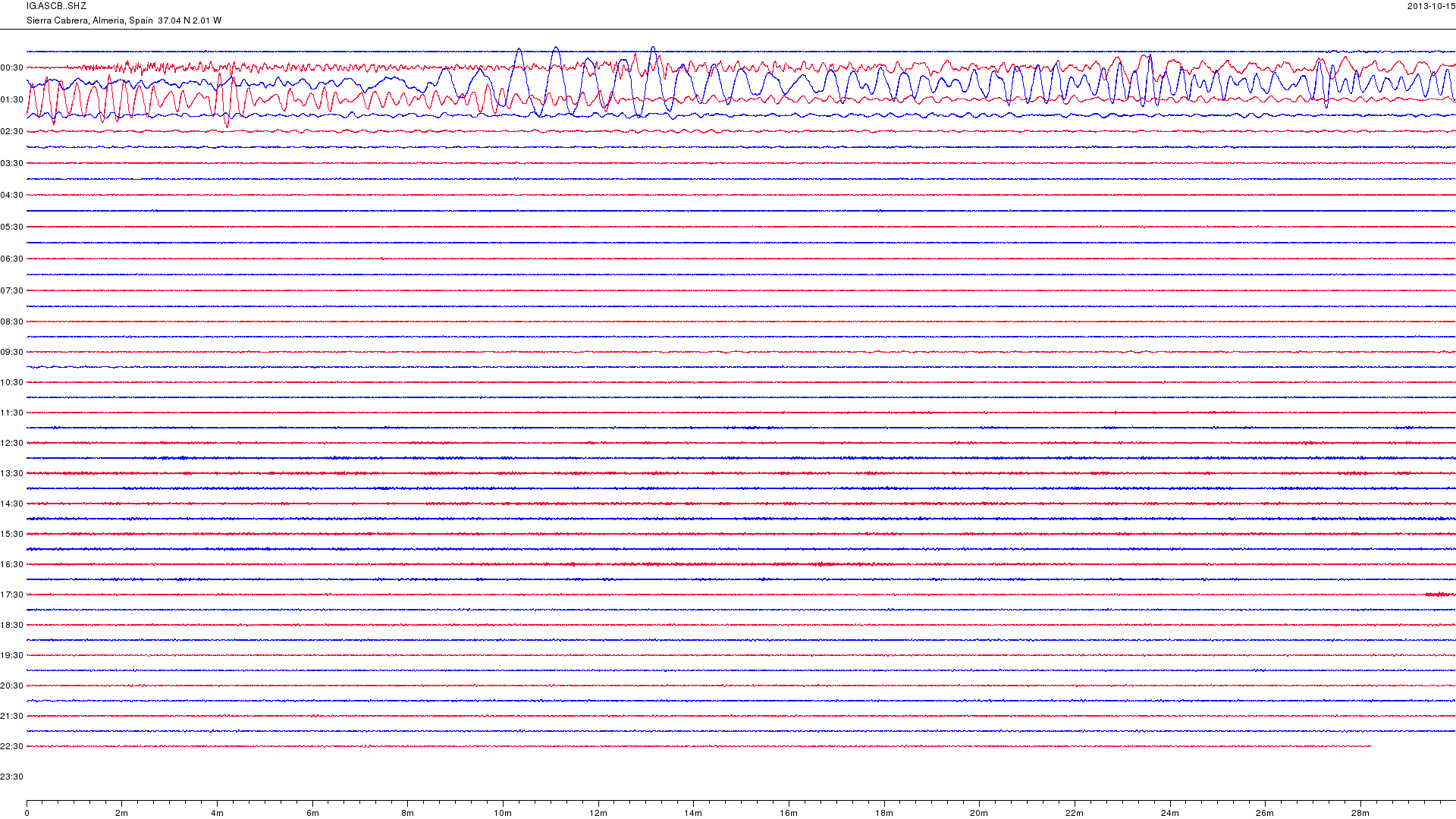This screenshot has width=1456, height=819.
Task: Click the 20m axis tick label
Action: click(979, 813)
